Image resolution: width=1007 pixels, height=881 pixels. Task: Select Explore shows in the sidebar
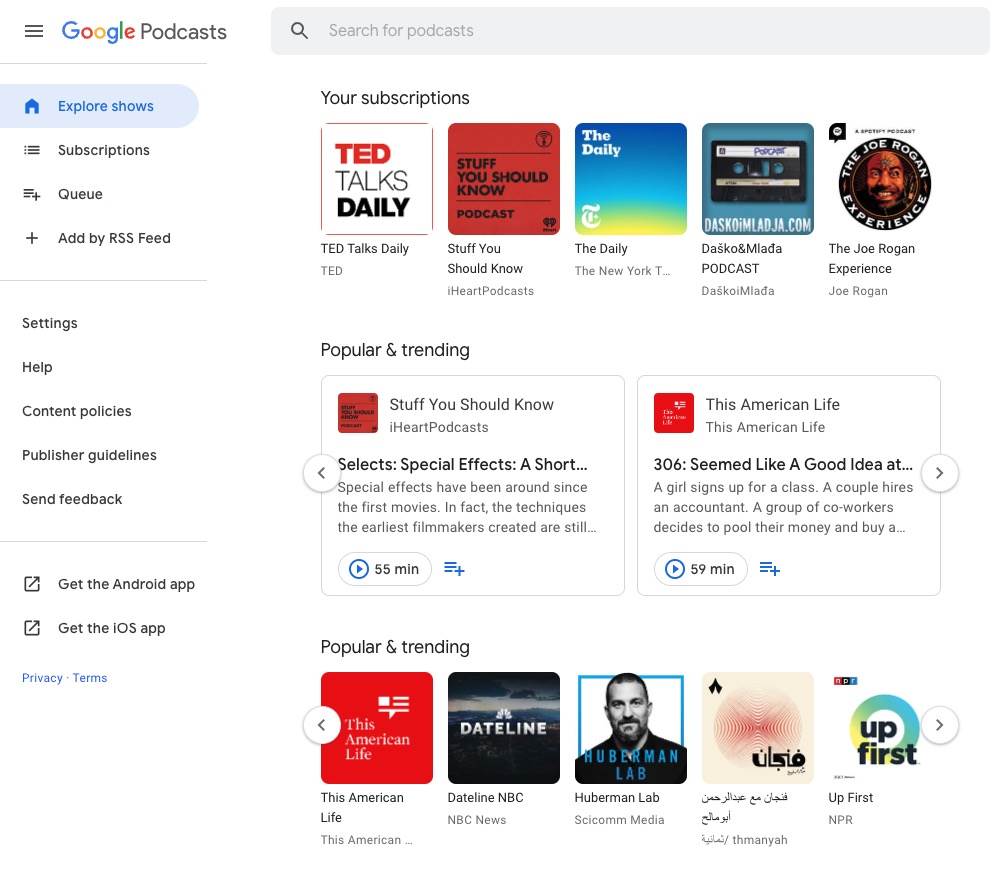click(105, 106)
